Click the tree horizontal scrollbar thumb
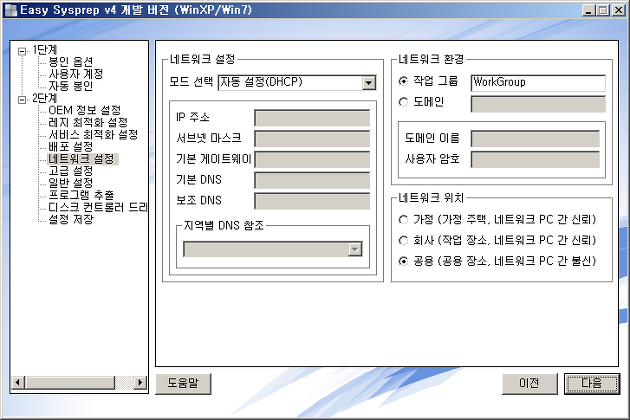 70,382
